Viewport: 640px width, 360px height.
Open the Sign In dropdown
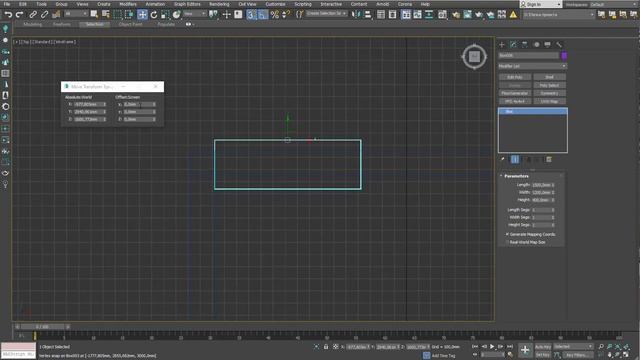click(540, 4)
